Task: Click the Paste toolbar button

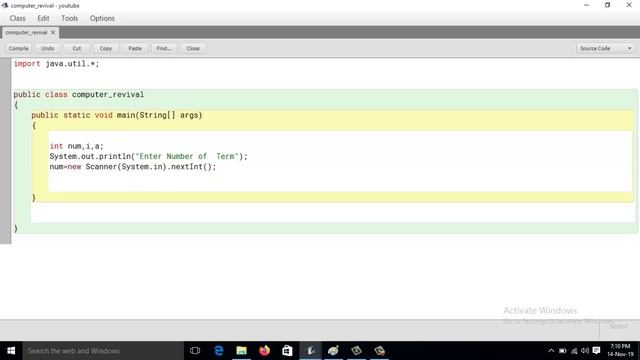Action: 135,48
